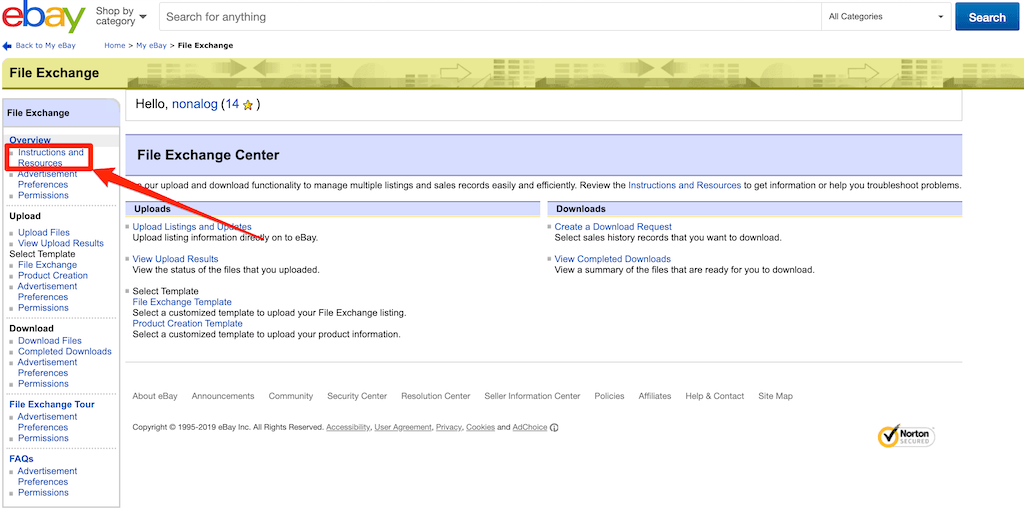This screenshot has height=515, width=1024.
Task: Open Download Files in the sidebar
Action: [50, 341]
